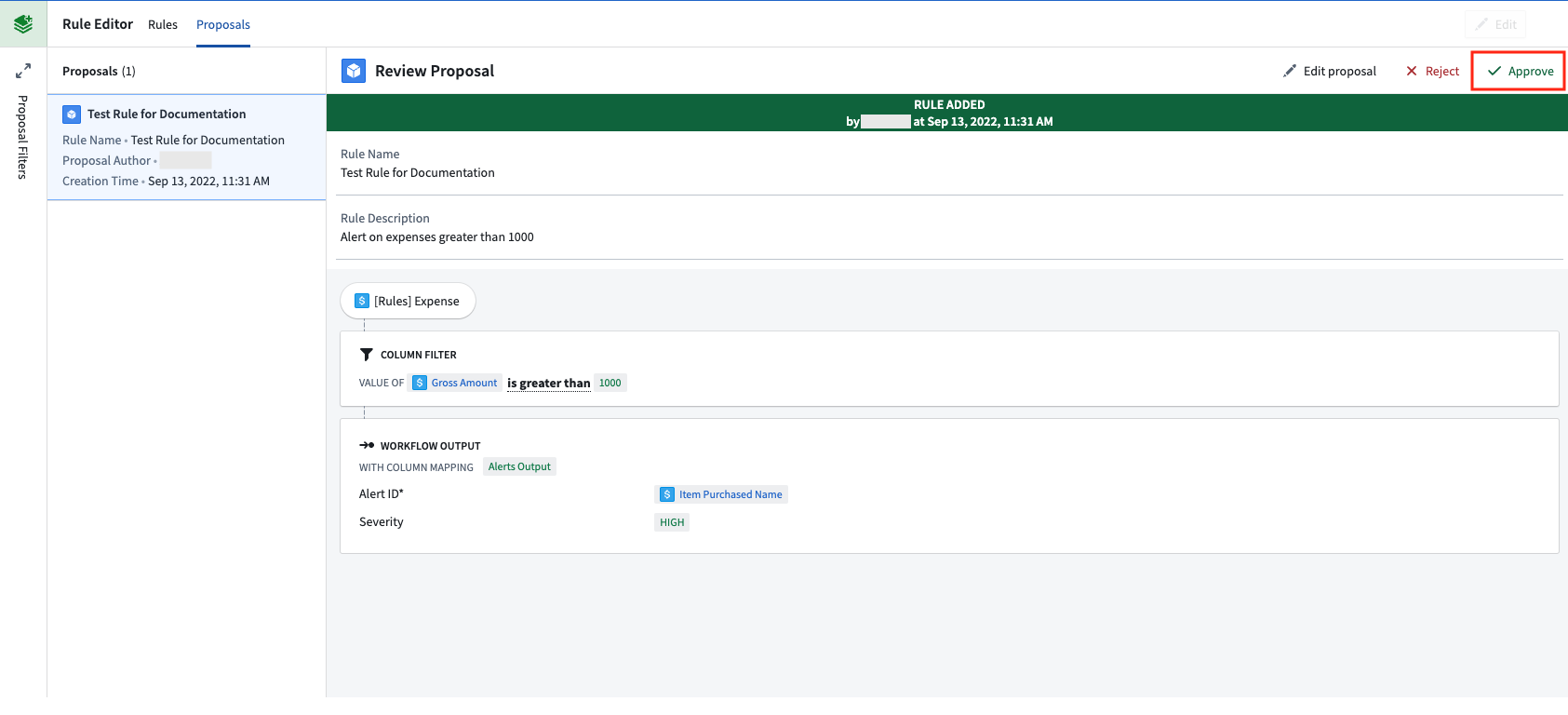Click the dollar icon in [Rules] Expense
The width and height of the screenshot is (1568, 715).
coord(363,301)
